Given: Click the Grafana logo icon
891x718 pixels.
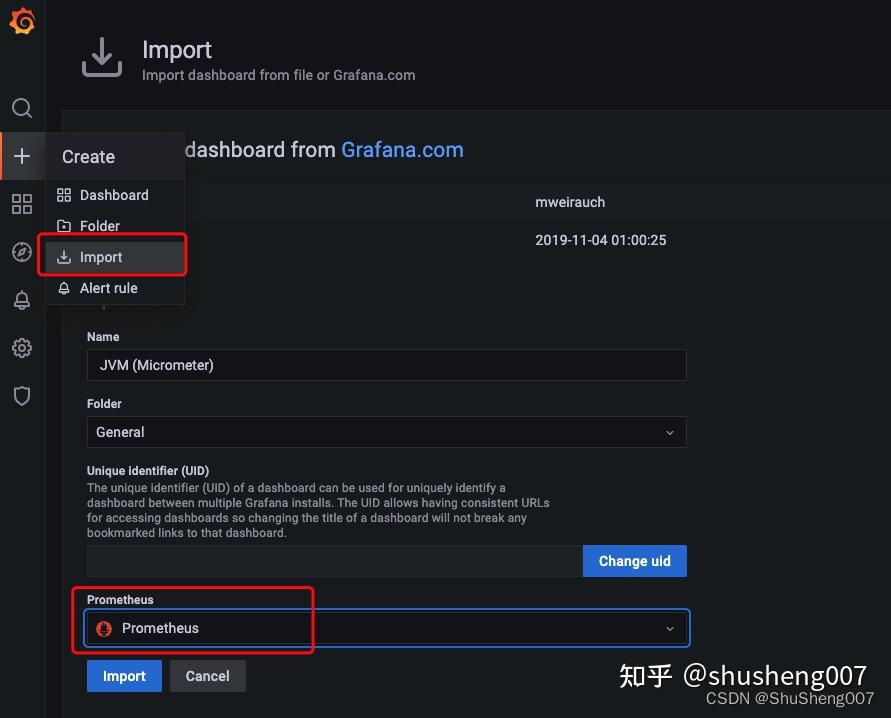Looking at the screenshot, I should [x=21, y=22].
